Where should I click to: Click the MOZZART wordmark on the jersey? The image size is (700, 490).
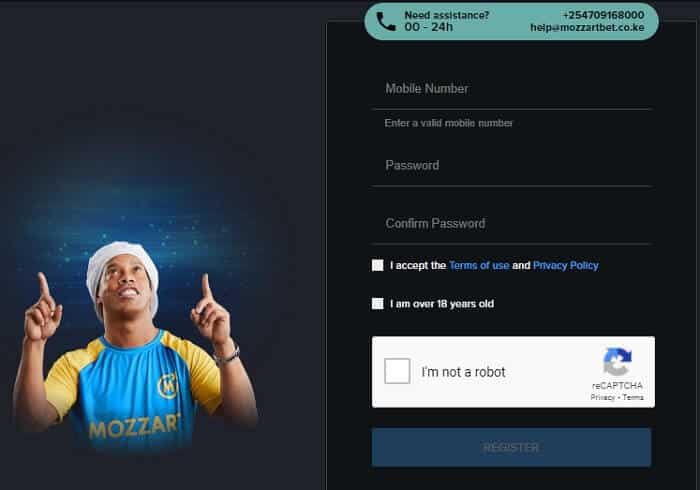coord(135,426)
